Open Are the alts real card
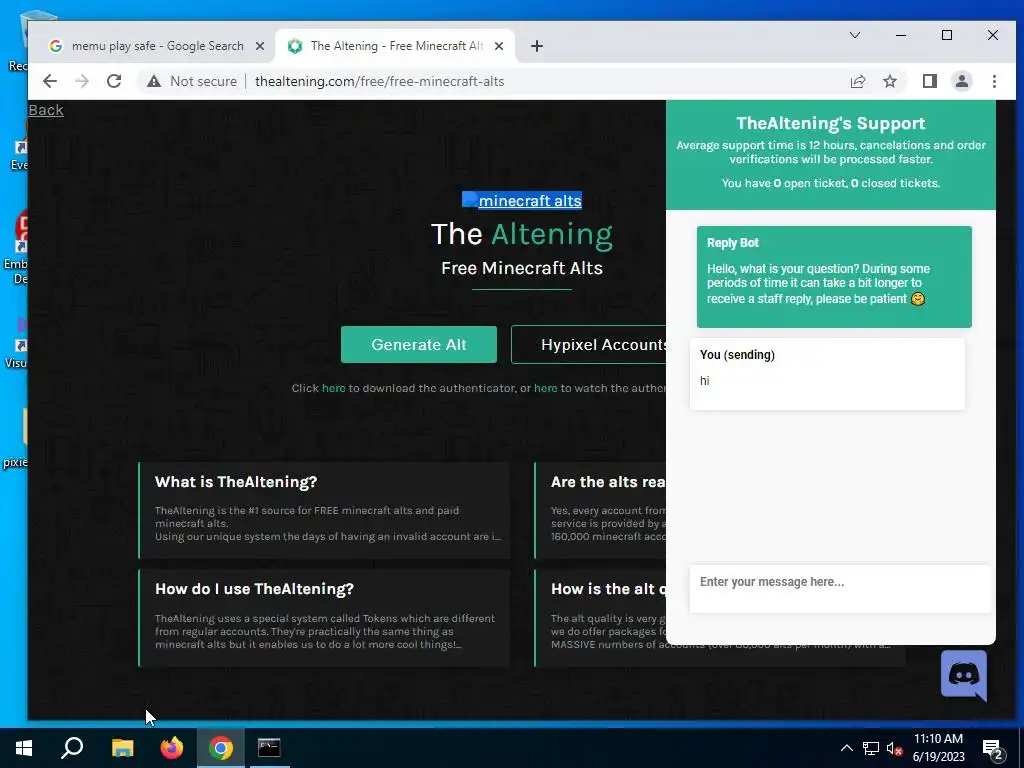The height and width of the screenshot is (768, 1024). click(600, 510)
